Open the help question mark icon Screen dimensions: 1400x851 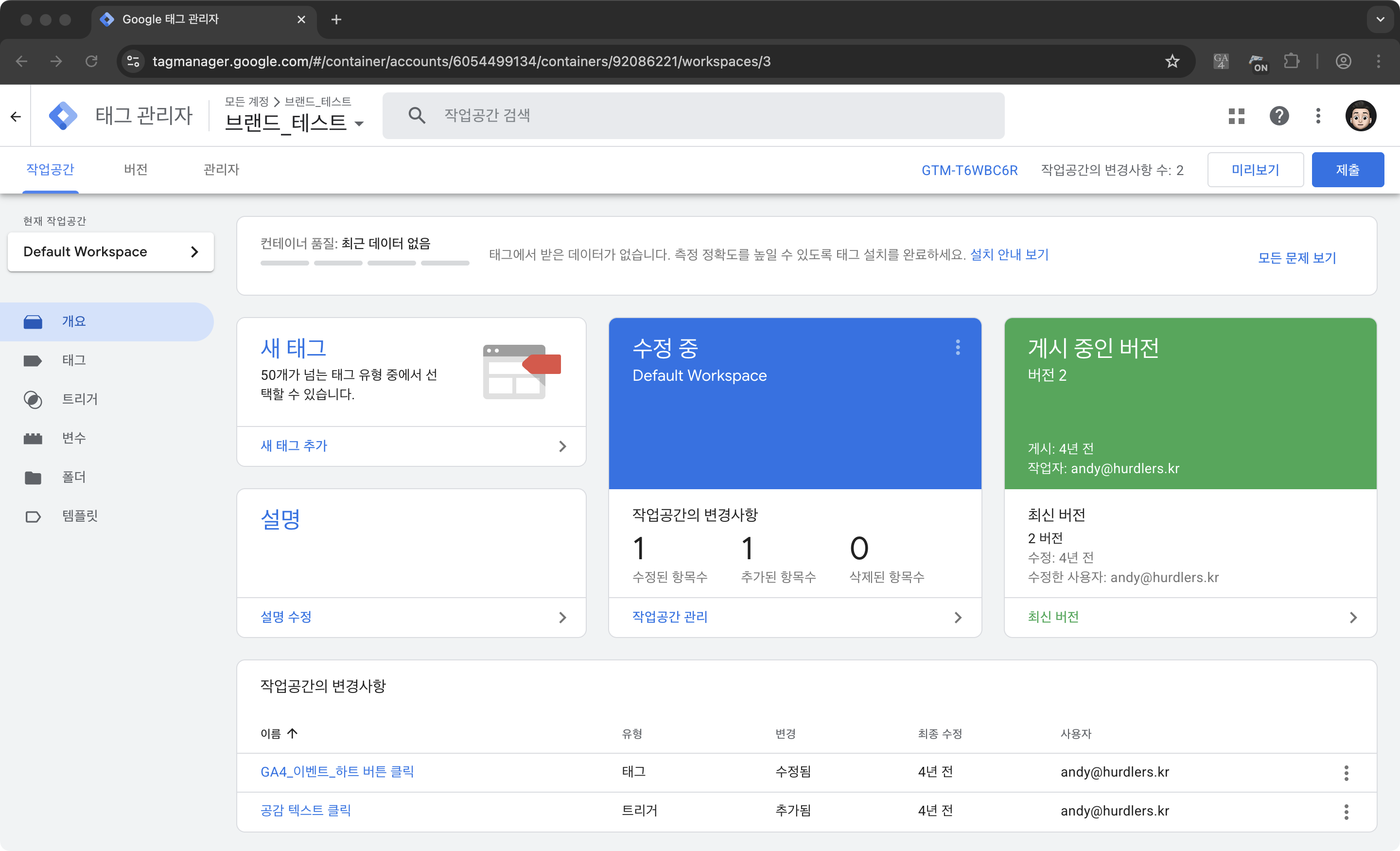coord(1279,116)
